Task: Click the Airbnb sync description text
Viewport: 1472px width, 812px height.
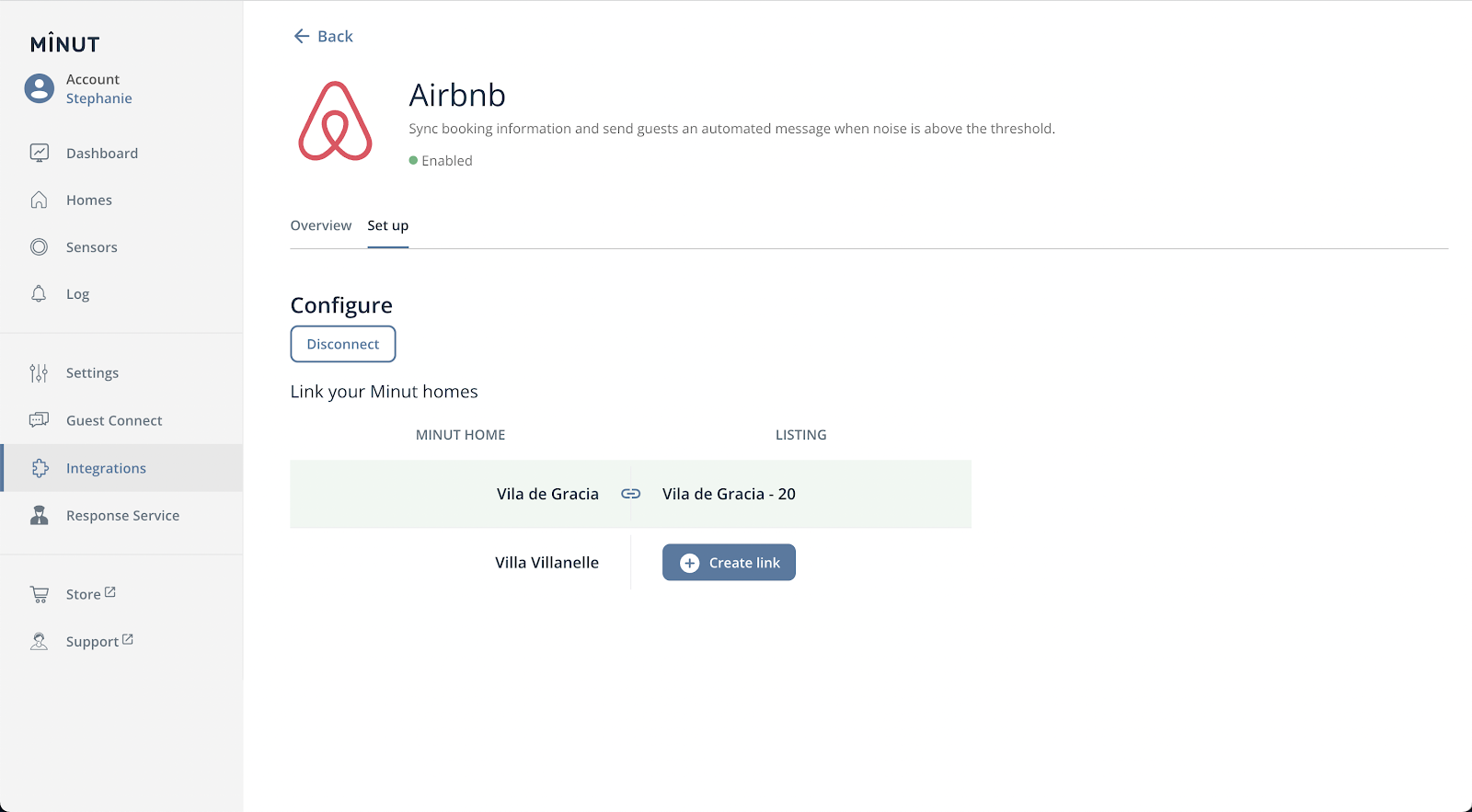Action: pos(731,129)
